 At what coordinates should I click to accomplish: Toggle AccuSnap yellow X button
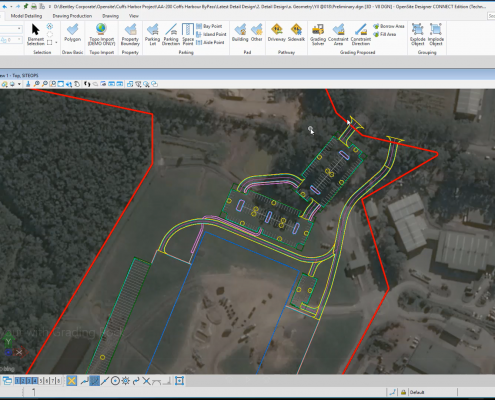coord(71,381)
